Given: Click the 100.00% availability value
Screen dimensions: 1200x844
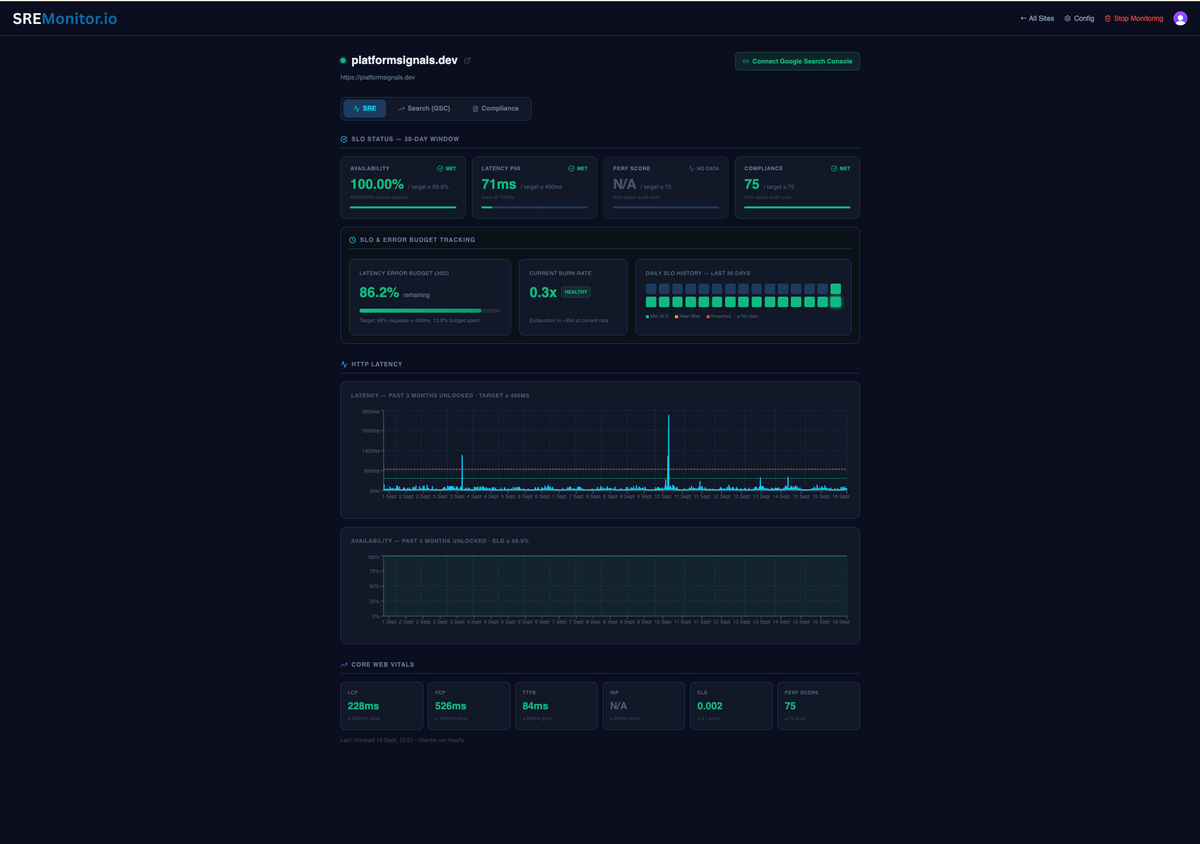Looking at the screenshot, I should click(377, 185).
